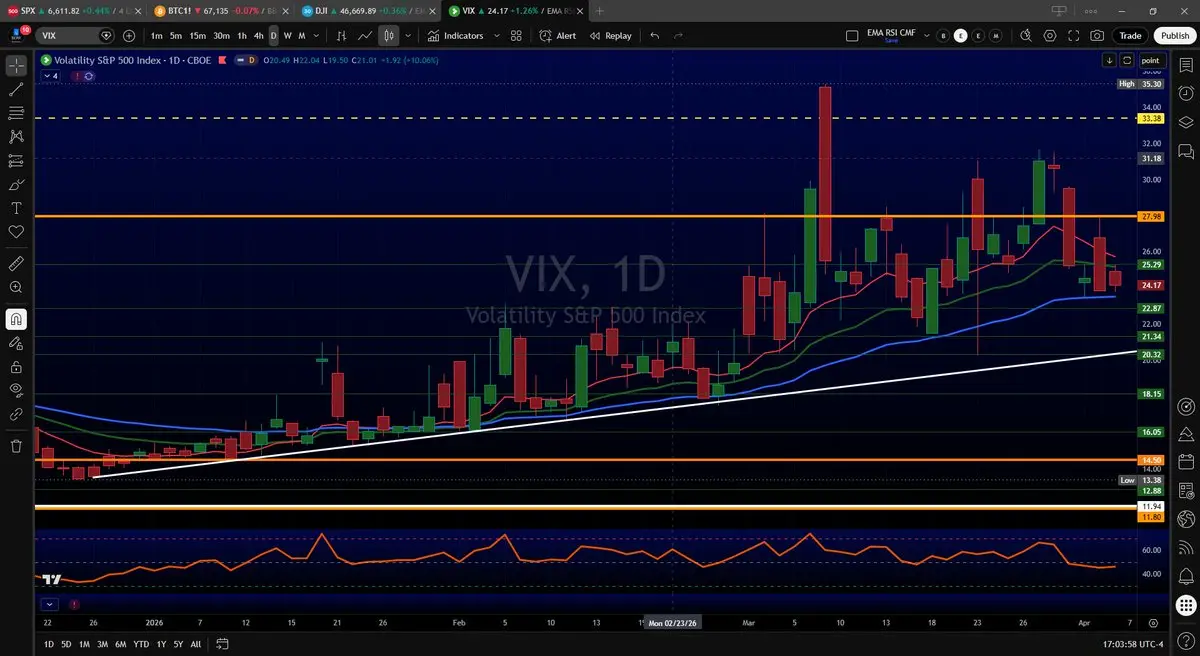Open the quick search icon
Image resolution: width=1200 pixels, height=656 pixels.
coord(1026,35)
